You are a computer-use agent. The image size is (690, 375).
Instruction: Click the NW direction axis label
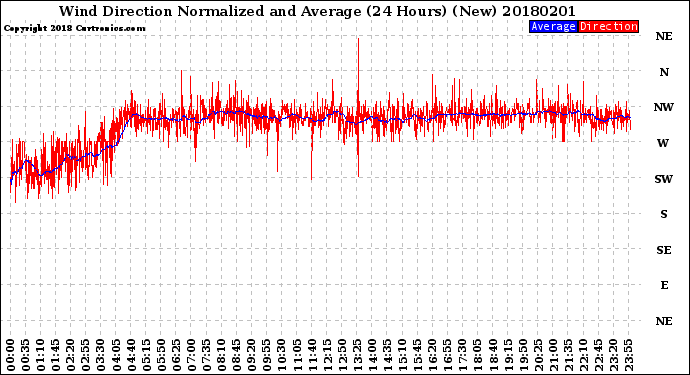[x=664, y=107]
